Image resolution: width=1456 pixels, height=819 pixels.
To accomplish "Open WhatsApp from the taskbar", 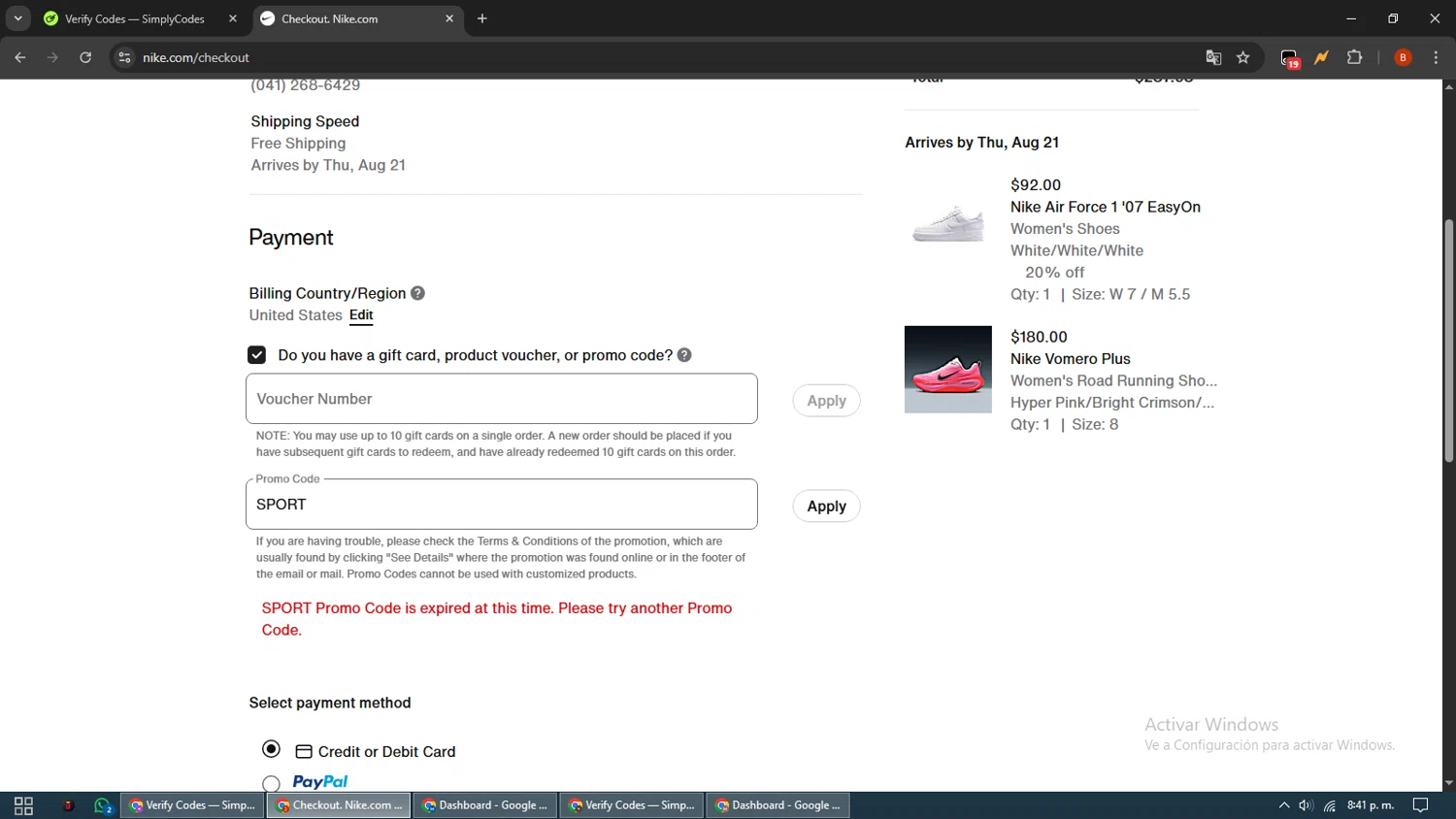I will 104,805.
